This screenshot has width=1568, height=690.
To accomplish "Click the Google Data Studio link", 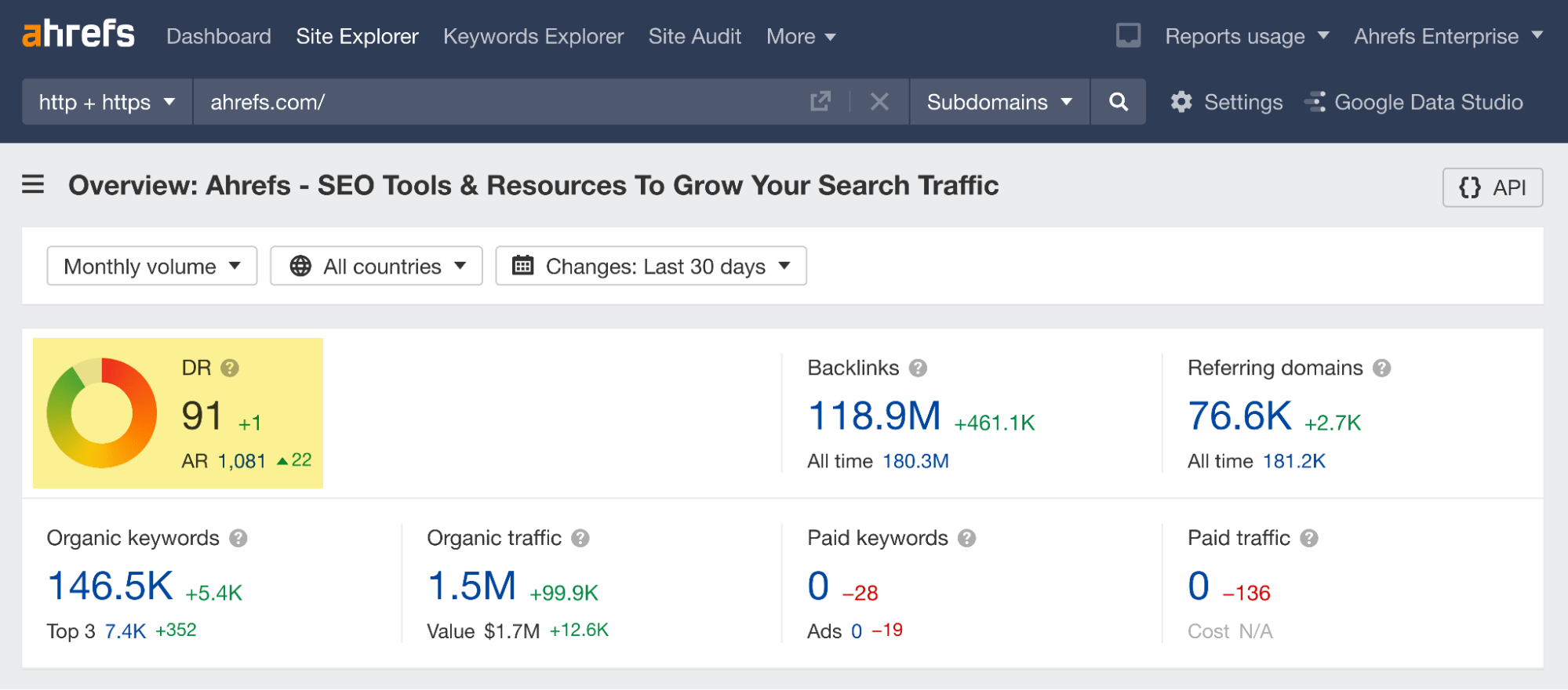I will click(x=1428, y=102).
